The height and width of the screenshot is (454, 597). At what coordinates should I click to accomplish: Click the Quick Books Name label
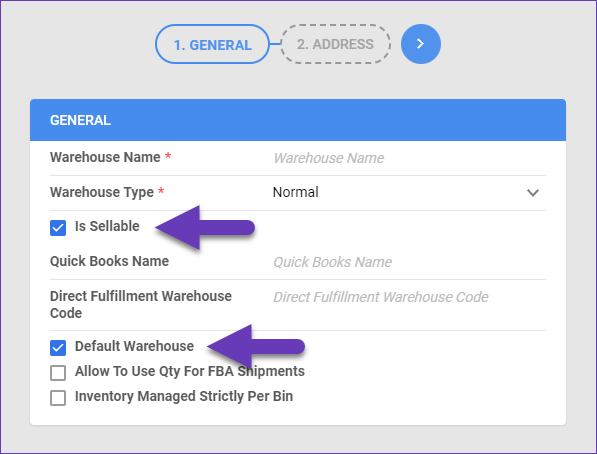pos(109,261)
